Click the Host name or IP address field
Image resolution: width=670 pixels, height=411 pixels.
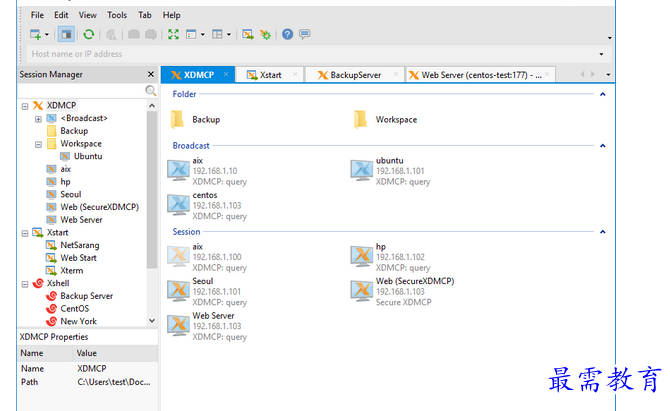pyautogui.click(x=312, y=54)
